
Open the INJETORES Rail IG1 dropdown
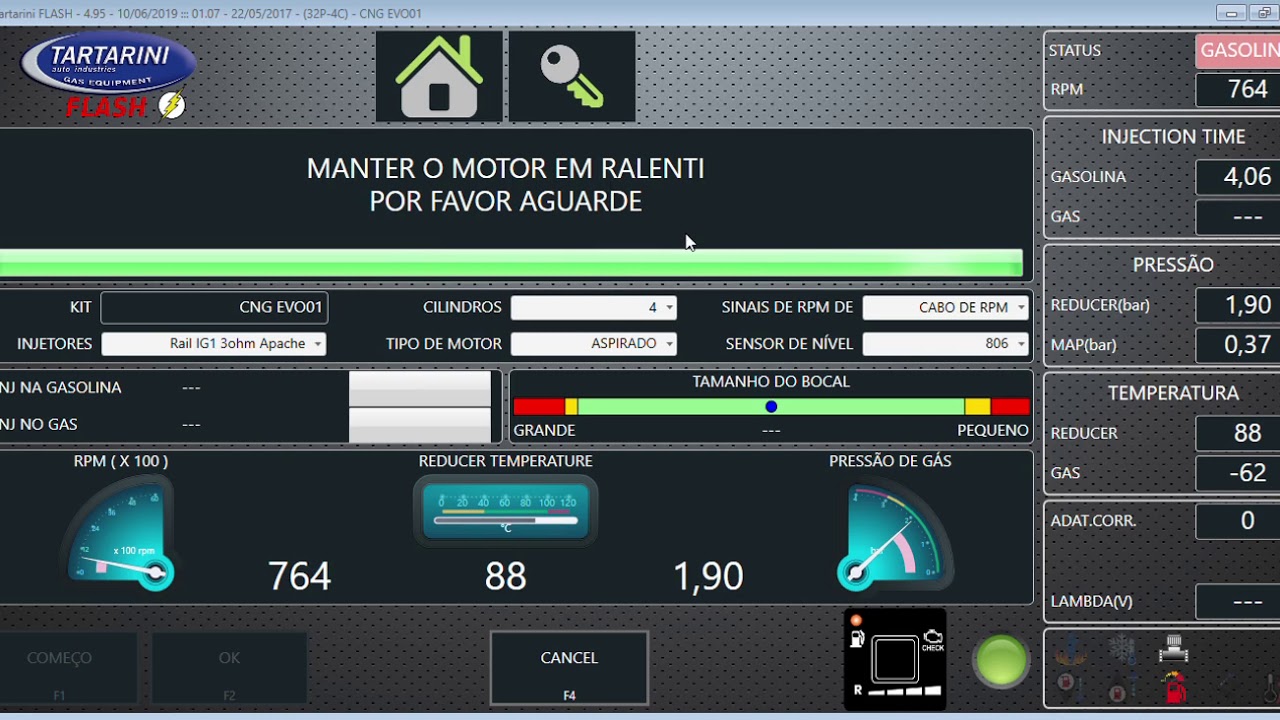point(214,344)
